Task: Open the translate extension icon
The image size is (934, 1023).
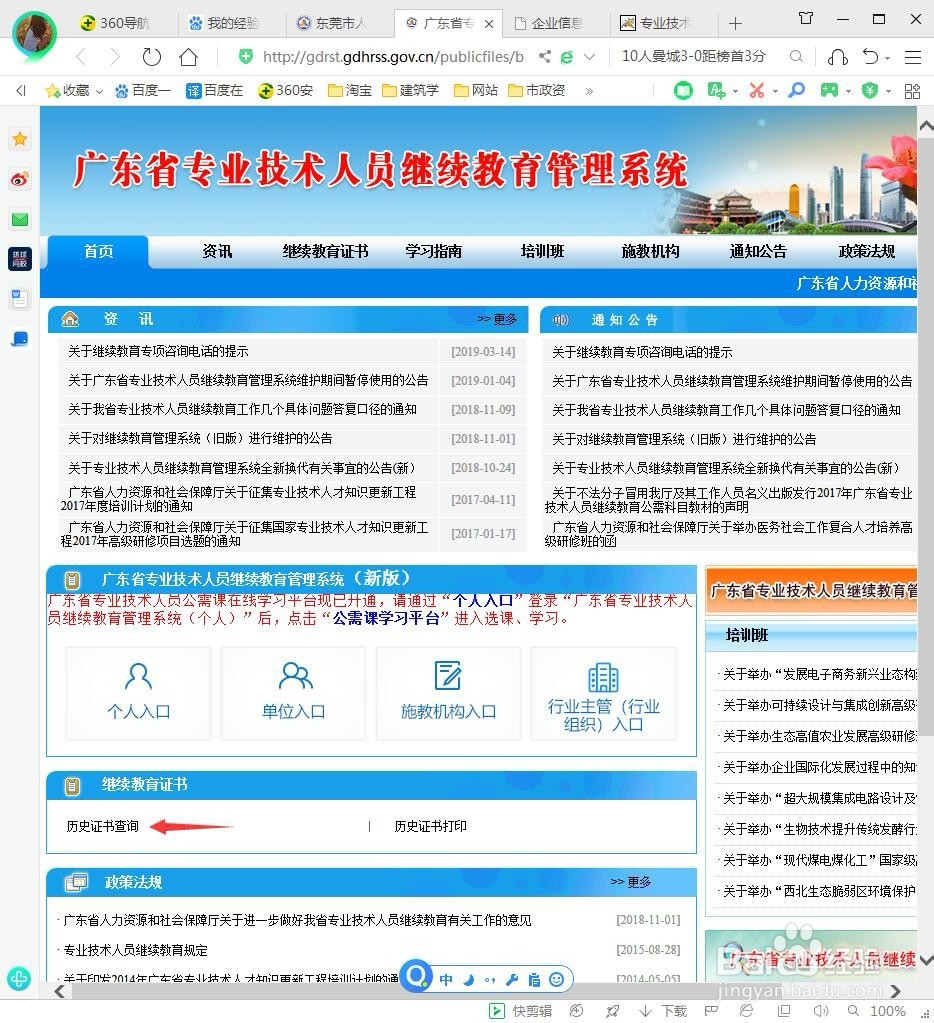Action: pos(715,90)
